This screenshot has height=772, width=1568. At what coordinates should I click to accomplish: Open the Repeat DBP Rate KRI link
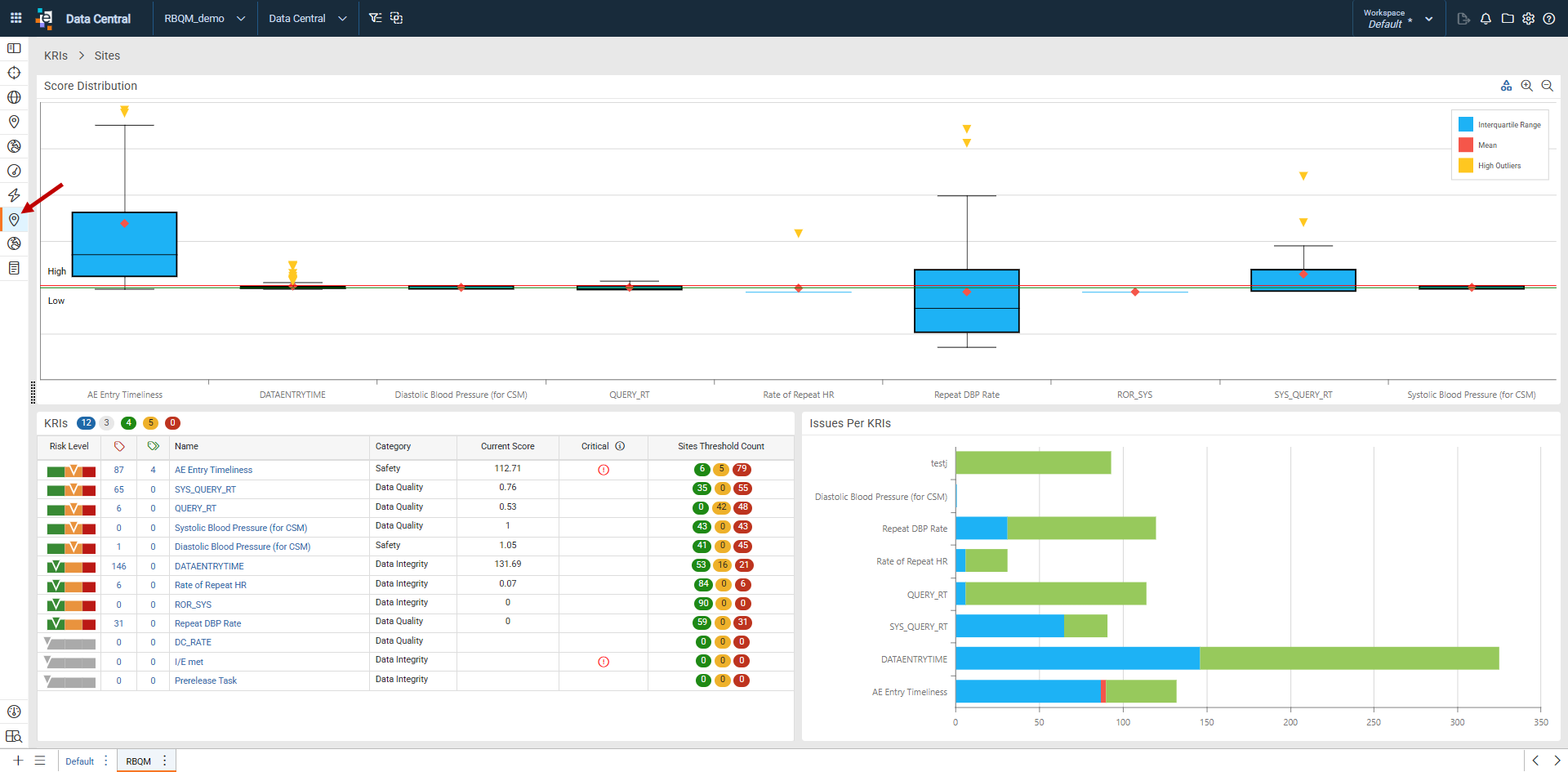tap(208, 623)
